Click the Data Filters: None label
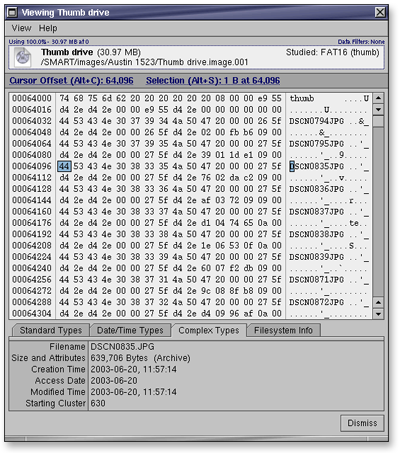 pyautogui.click(x=361, y=42)
